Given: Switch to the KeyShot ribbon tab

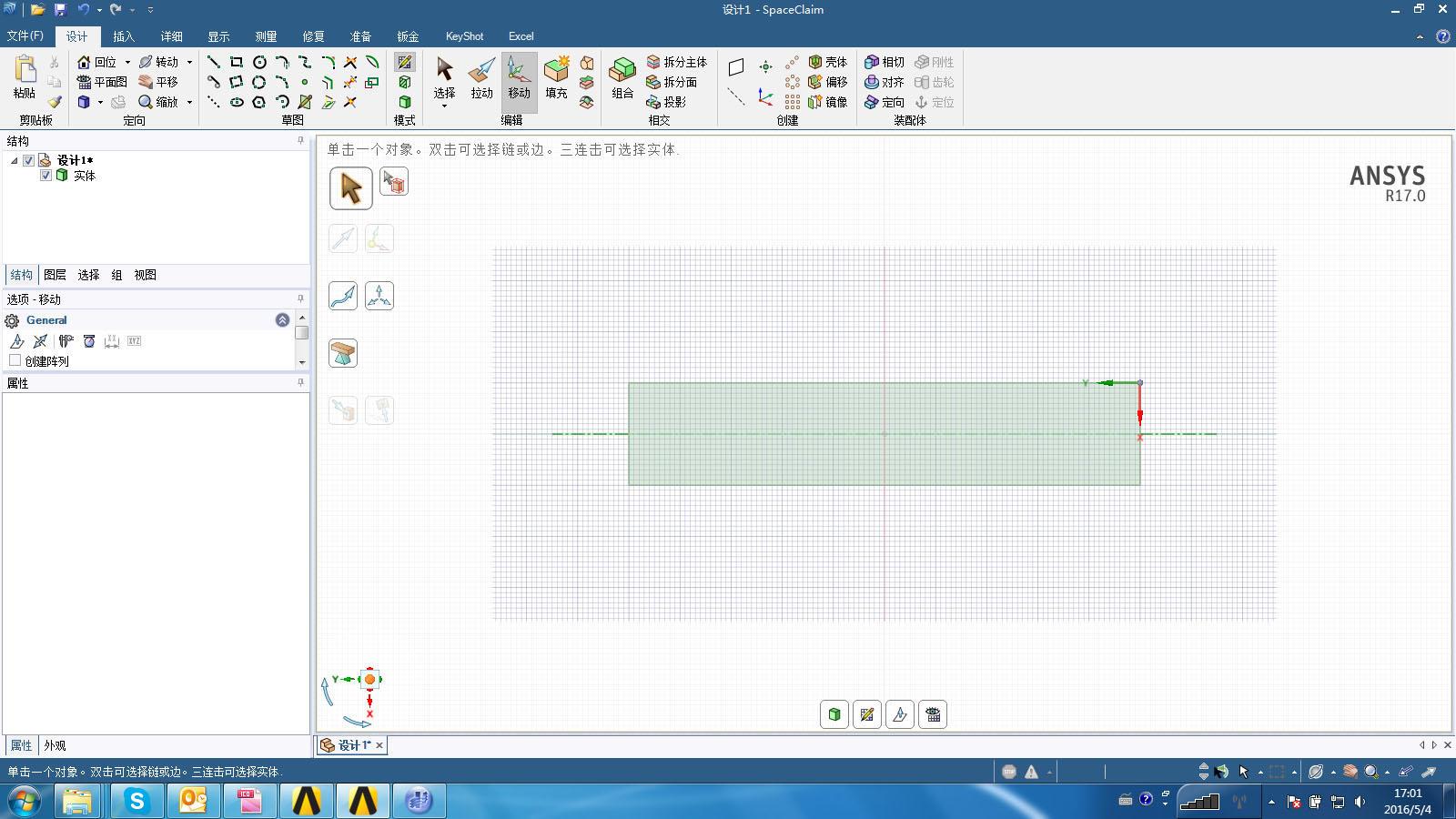Looking at the screenshot, I should point(464,36).
